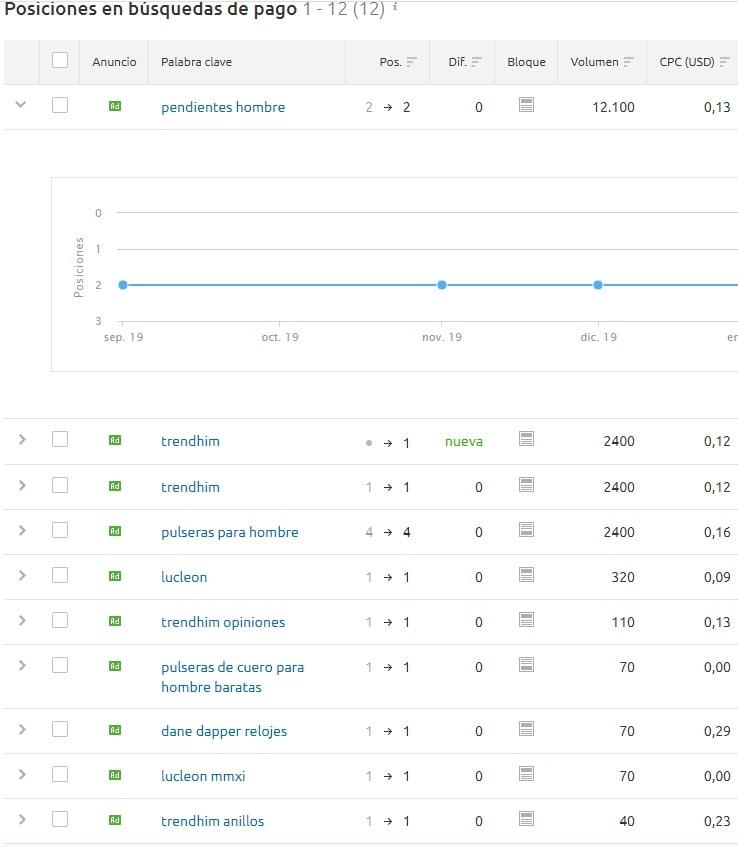Check the box for the trendhim nueva row
738x847 pixels.
[x=60, y=439]
